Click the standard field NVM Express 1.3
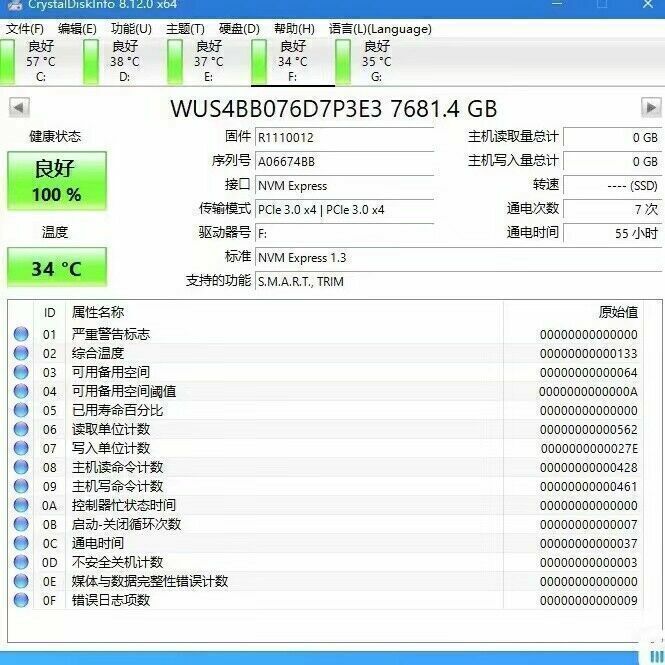This screenshot has height=665, width=665. [x=458, y=257]
